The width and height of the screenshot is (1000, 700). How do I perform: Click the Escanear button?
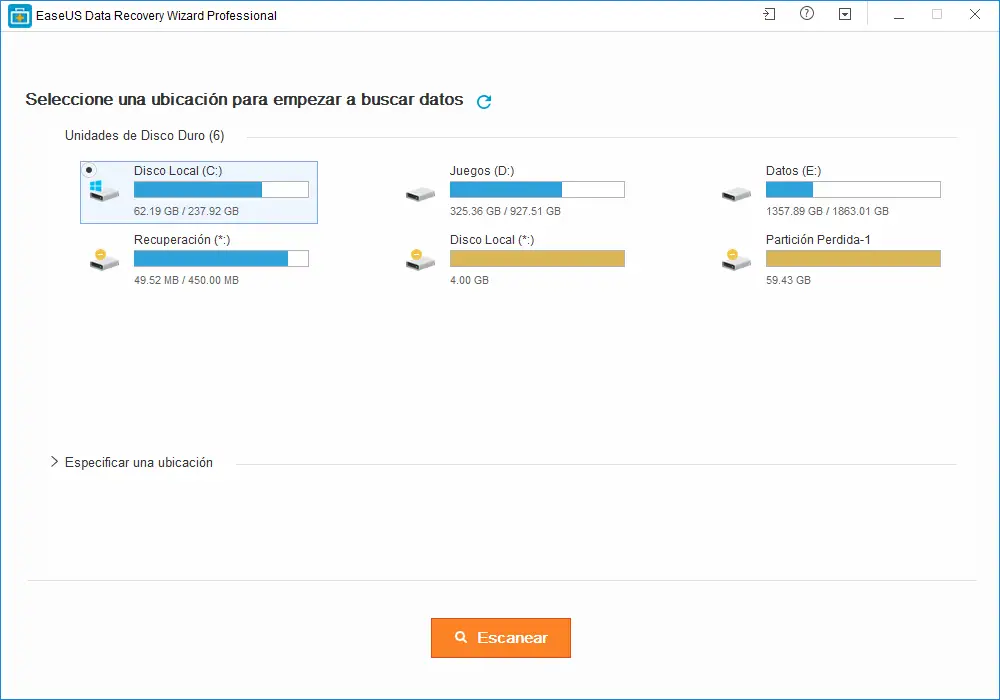(501, 638)
